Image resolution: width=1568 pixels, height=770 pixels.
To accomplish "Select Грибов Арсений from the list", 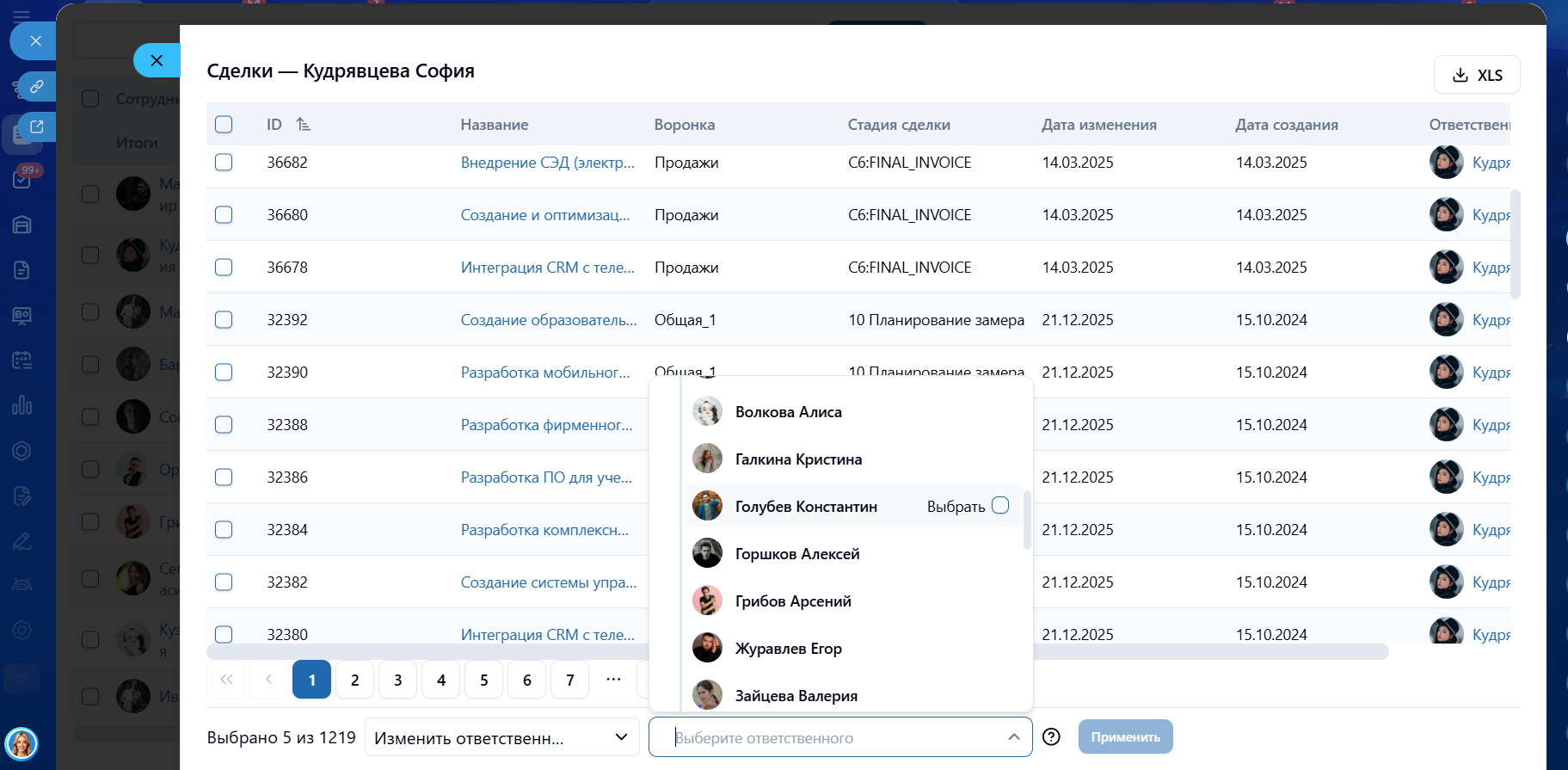I will coord(854,601).
